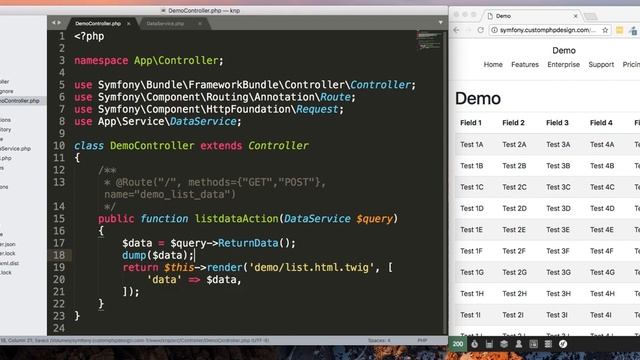Click the Test 1A table cell
This screenshot has height=360, width=640.
[471, 144]
